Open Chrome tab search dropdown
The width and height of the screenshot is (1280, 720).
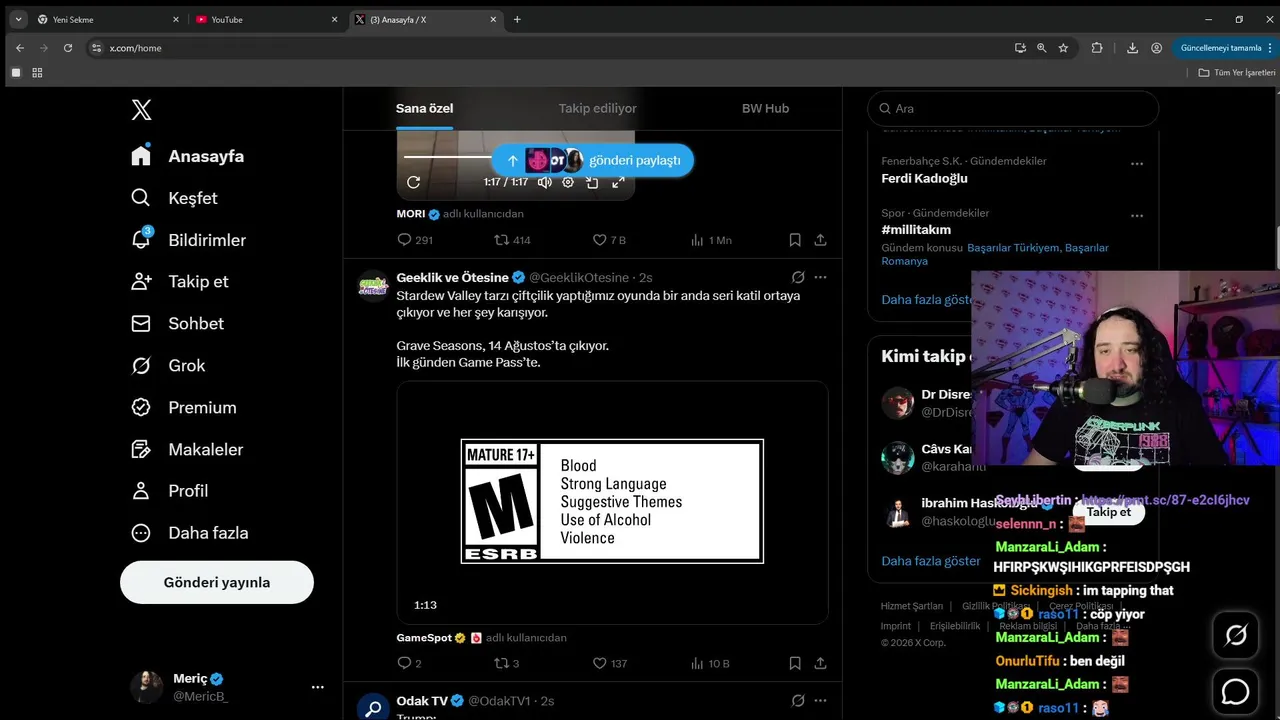18,19
